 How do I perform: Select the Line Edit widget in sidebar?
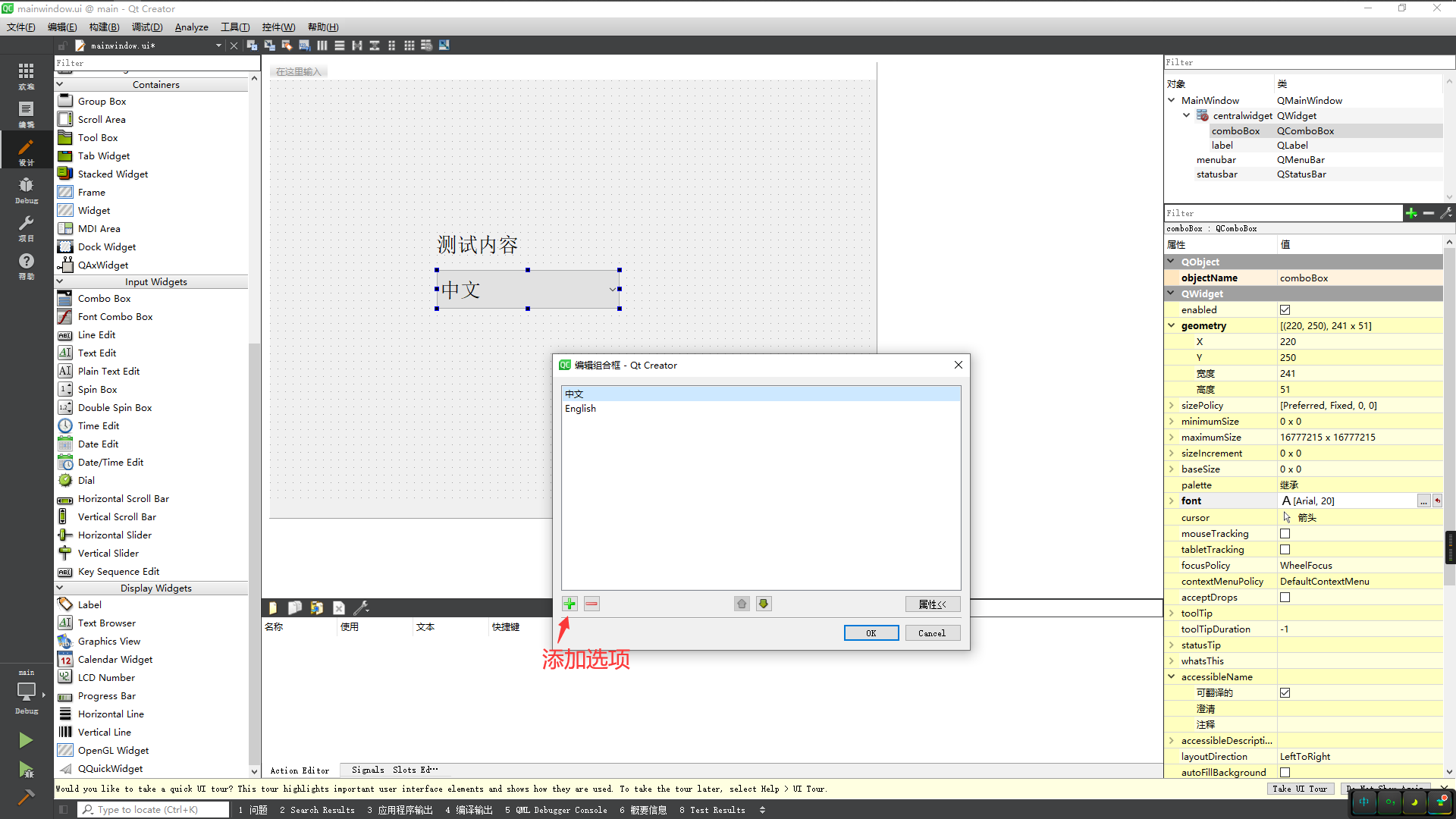tap(97, 335)
